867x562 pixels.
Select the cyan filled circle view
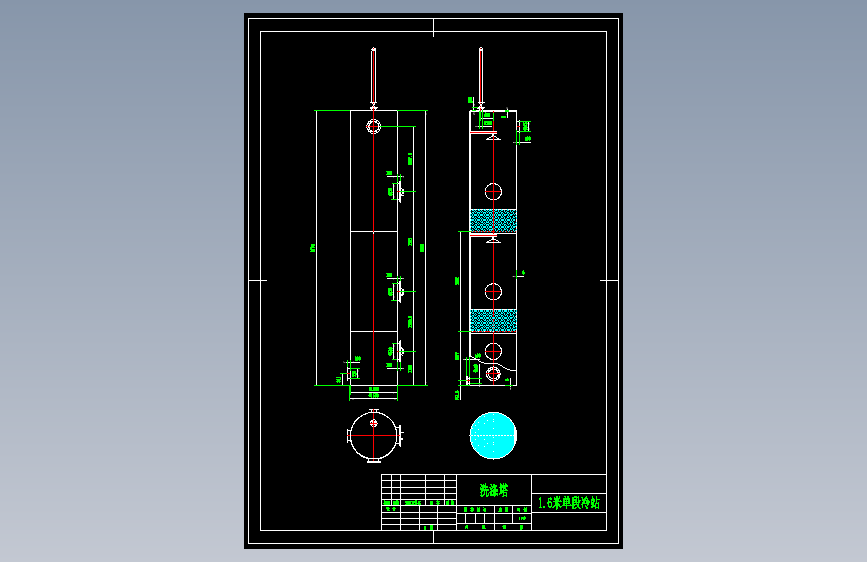[x=493, y=435]
